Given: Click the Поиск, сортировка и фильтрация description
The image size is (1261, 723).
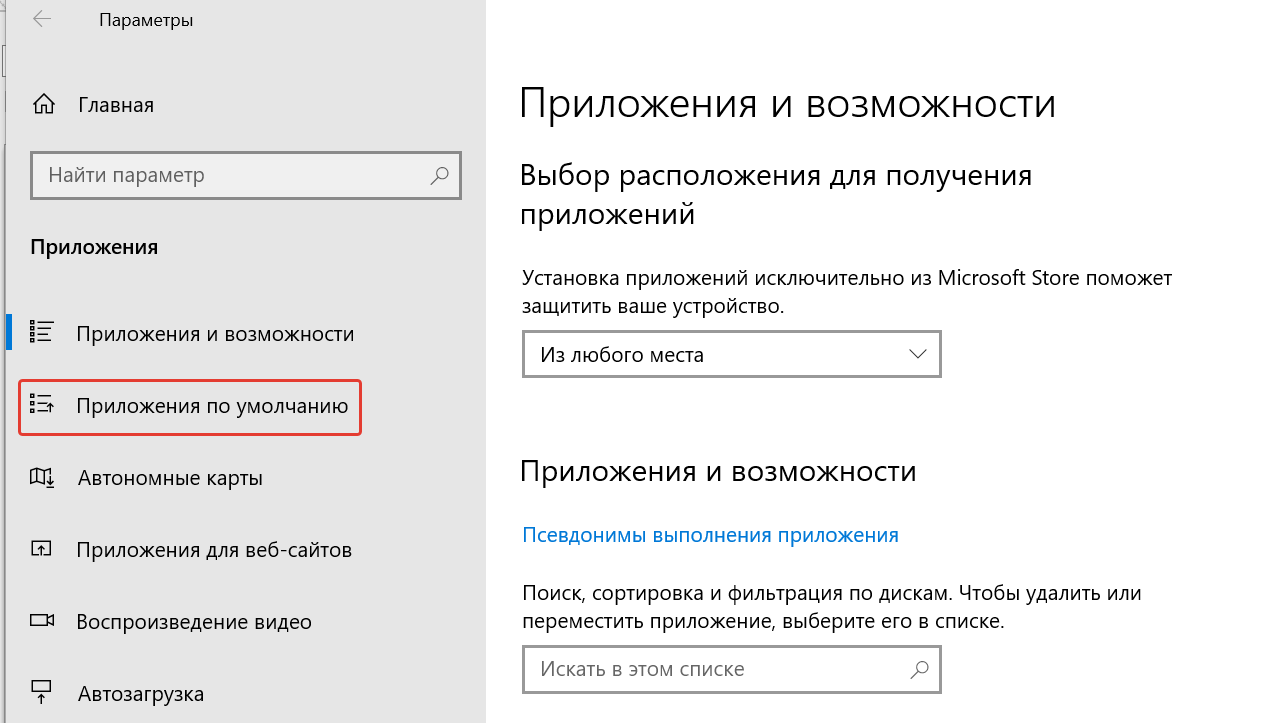Looking at the screenshot, I should (x=832, y=607).
